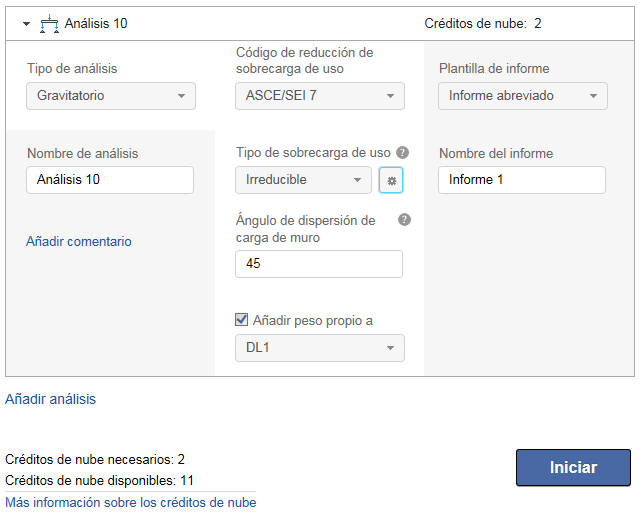This screenshot has height=518, width=641.
Task: Click the Créditos de nube: 2 label
Action: 483,23
